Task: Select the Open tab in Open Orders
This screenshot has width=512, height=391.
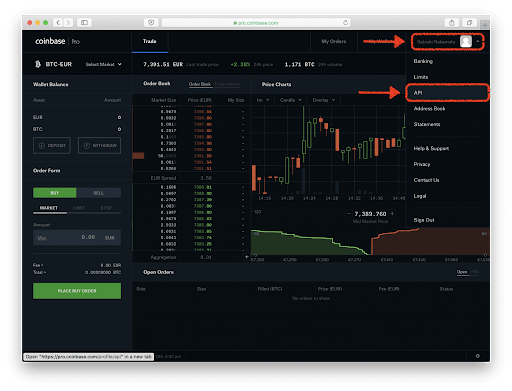Action: (x=462, y=272)
